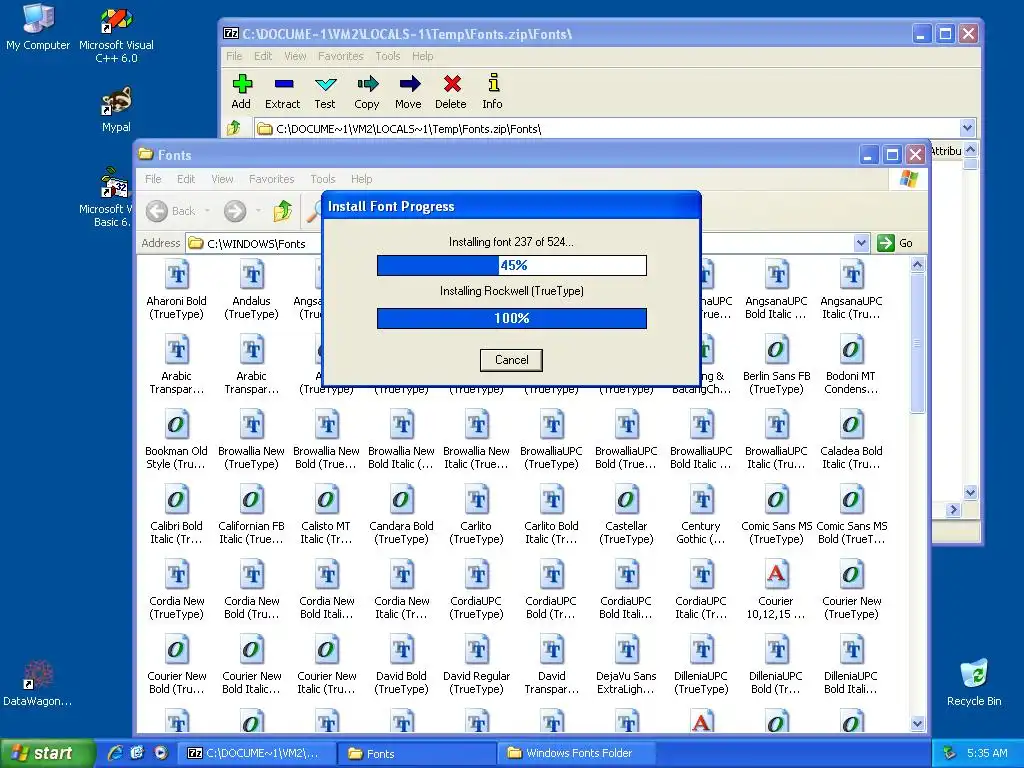The height and width of the screenshot is (768, 1024).
Task: Switch to Windows Fonts Folder taskbar item
Action: [577, 753]
